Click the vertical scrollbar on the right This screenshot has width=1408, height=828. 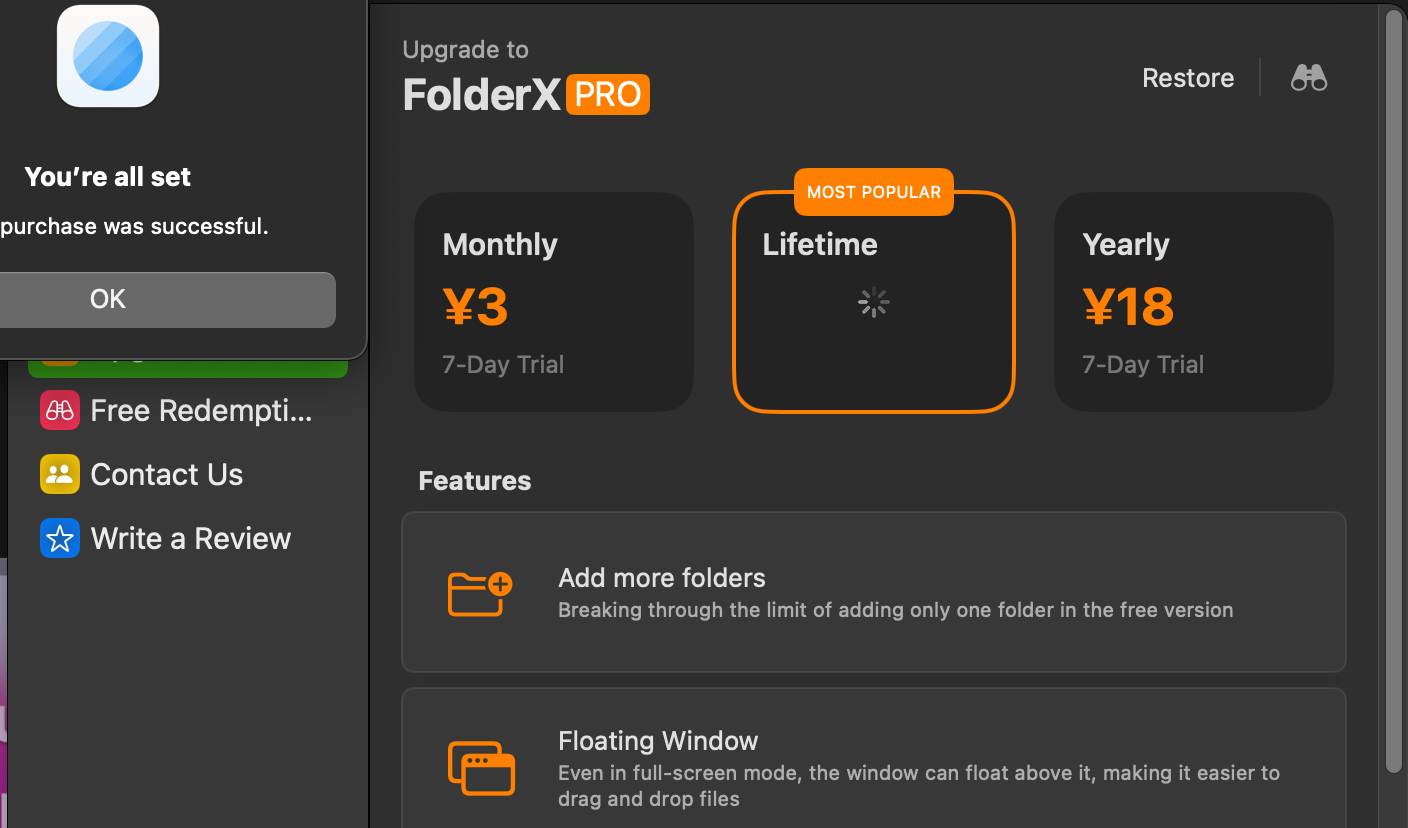(x=1395, y=390)
